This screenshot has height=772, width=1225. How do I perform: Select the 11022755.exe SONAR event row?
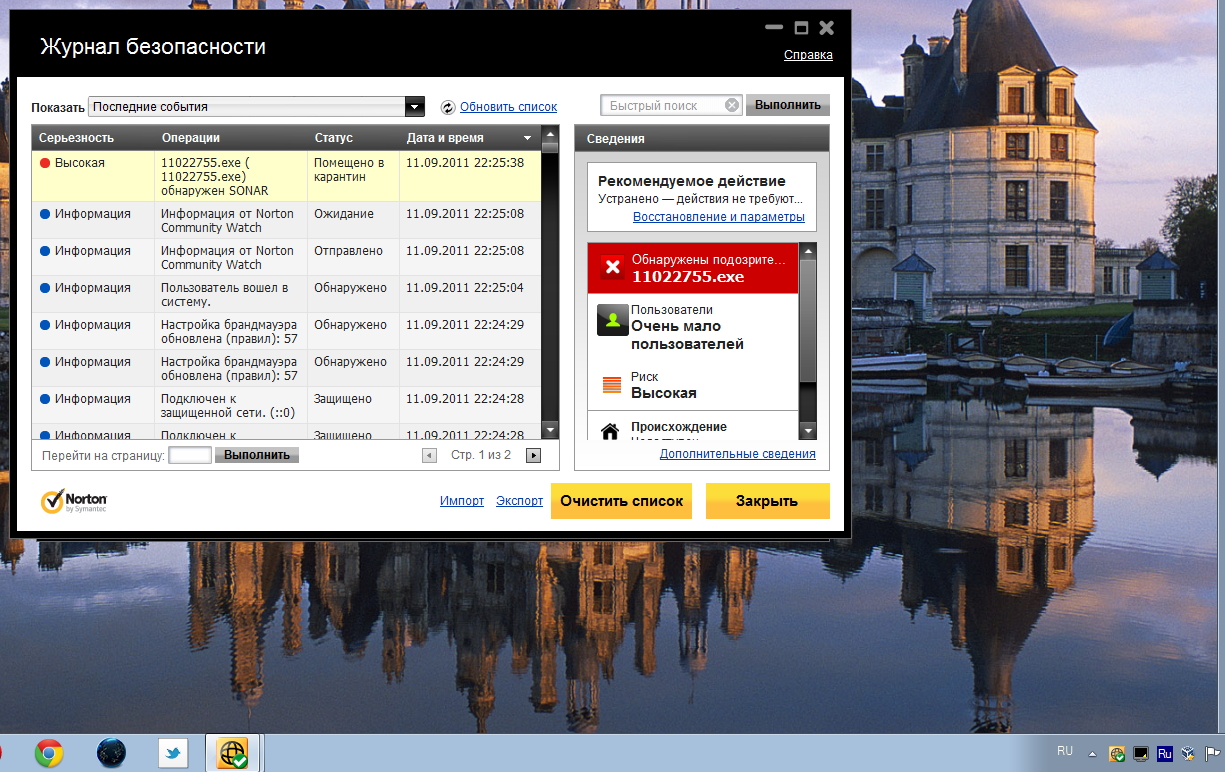(286, 176)
